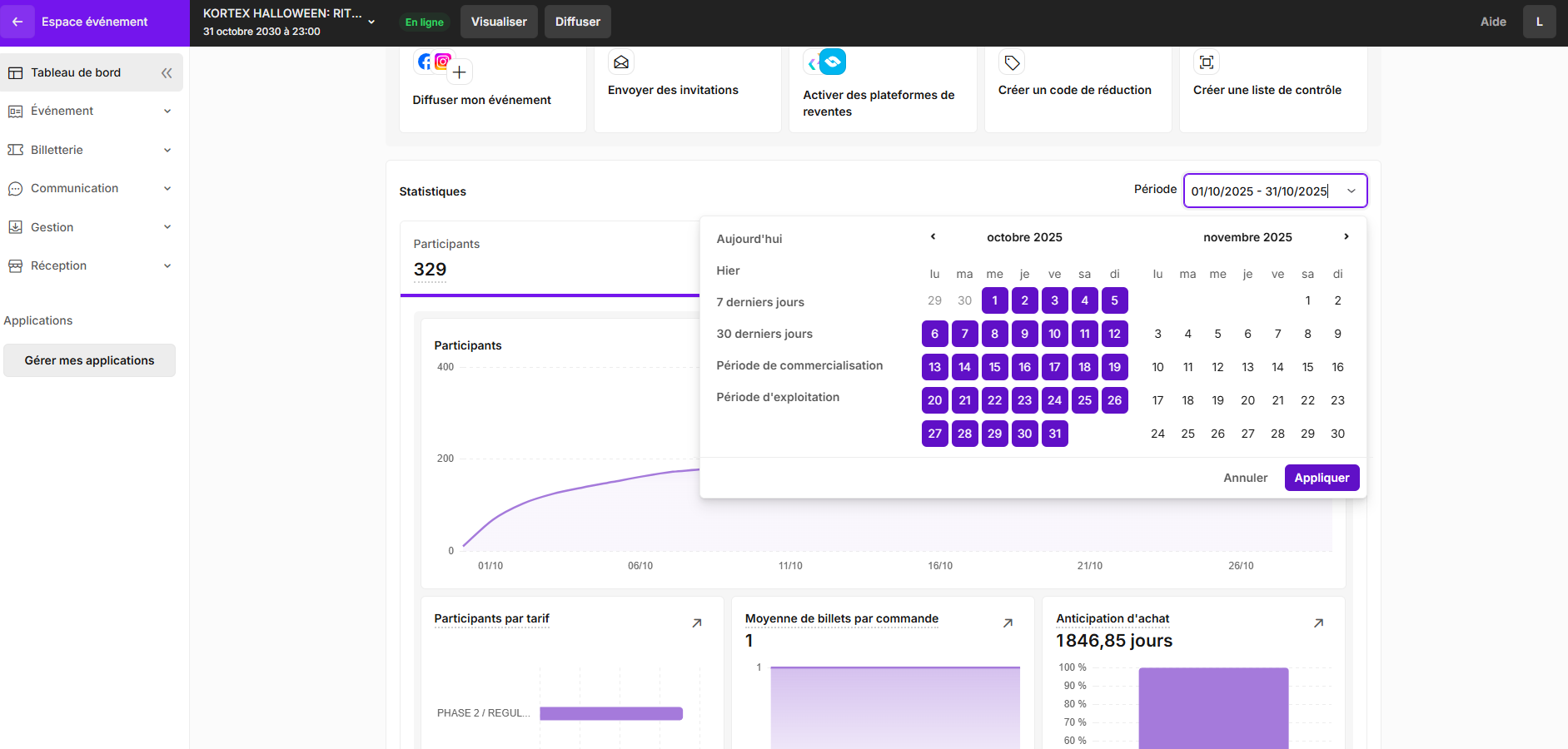This screenshot has width=1568, height=749.
Task: Click the tag icon for Créer un code de réduction
Action: click(1012, 62)
